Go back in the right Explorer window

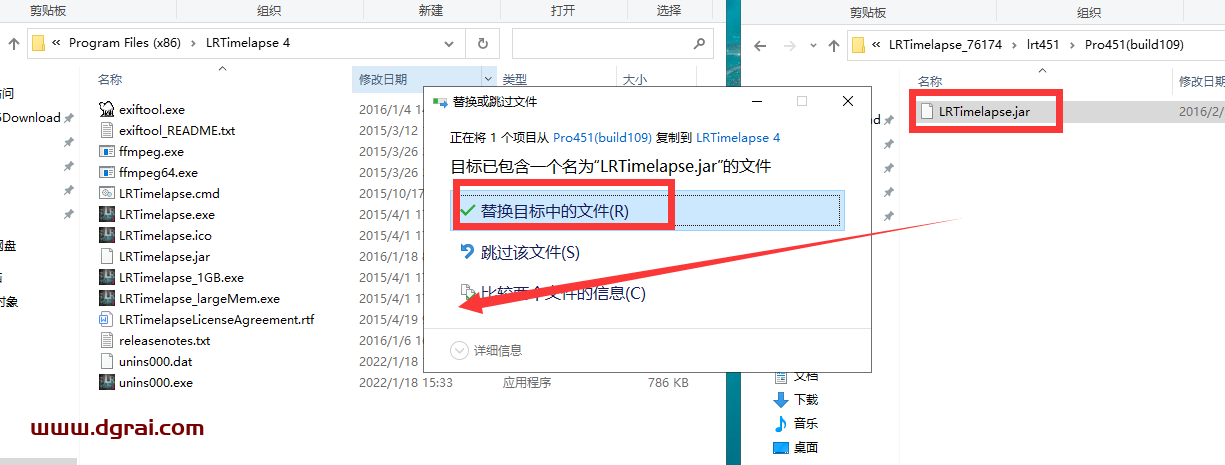click(760, 45)
